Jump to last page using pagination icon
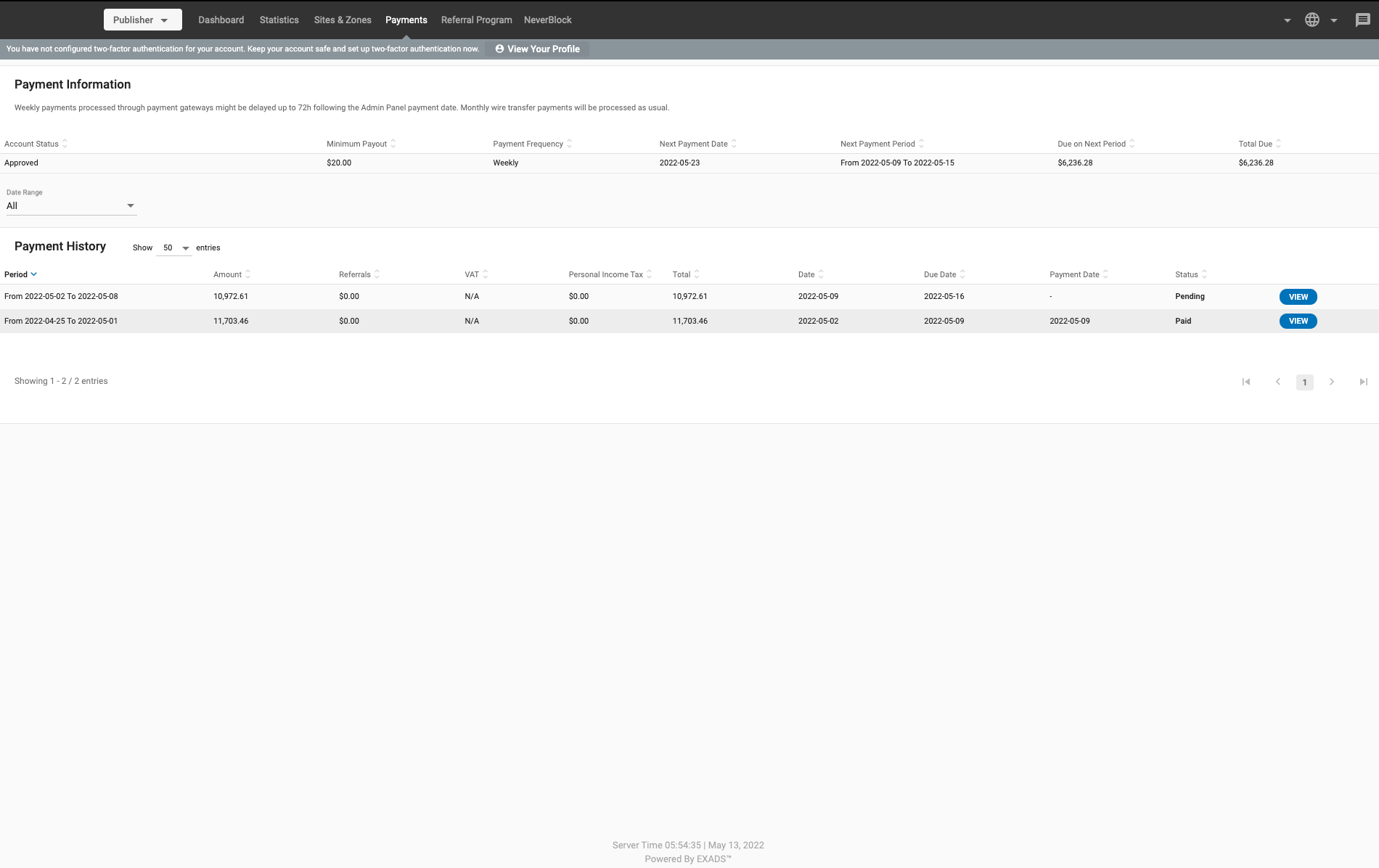The height and width of the screenshot is (868, 1379). pos(1363,381)
